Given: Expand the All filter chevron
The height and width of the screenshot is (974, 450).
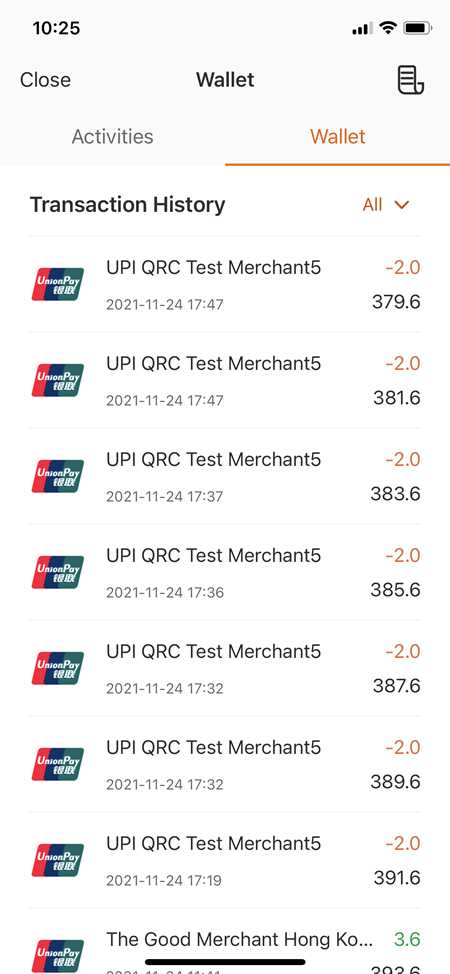Looking at the screenshot, I should pos(402,205).
